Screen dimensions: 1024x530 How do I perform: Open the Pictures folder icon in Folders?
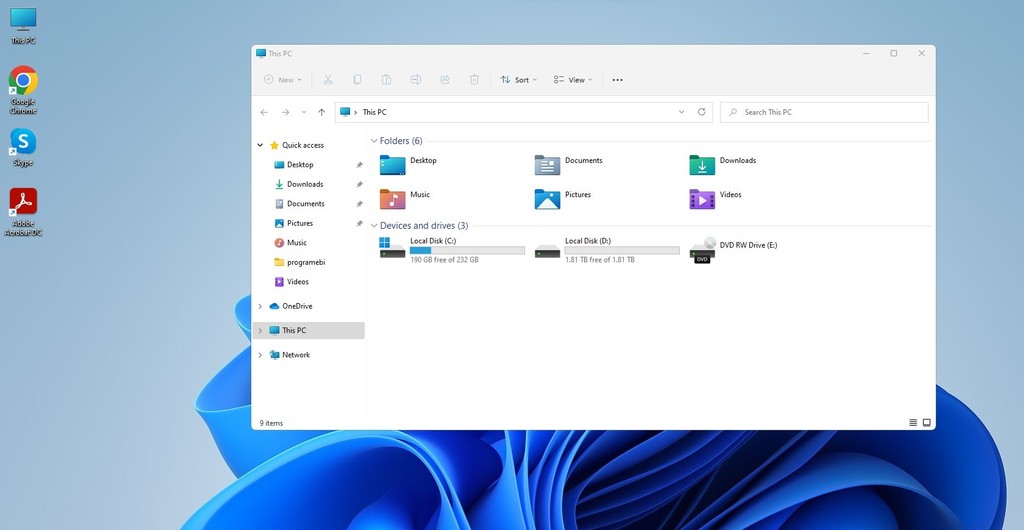pos(547,199)
